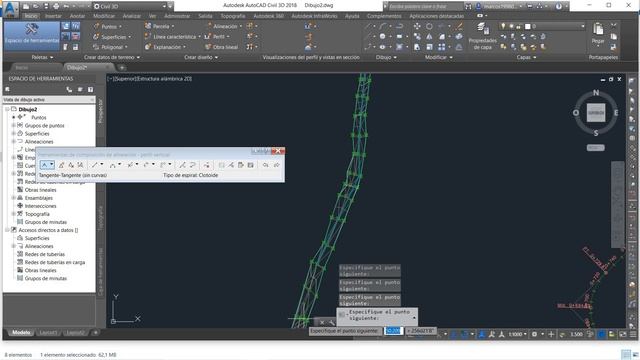
Task: Open the Civil 3D workspace dropdown
Action: 130,7
